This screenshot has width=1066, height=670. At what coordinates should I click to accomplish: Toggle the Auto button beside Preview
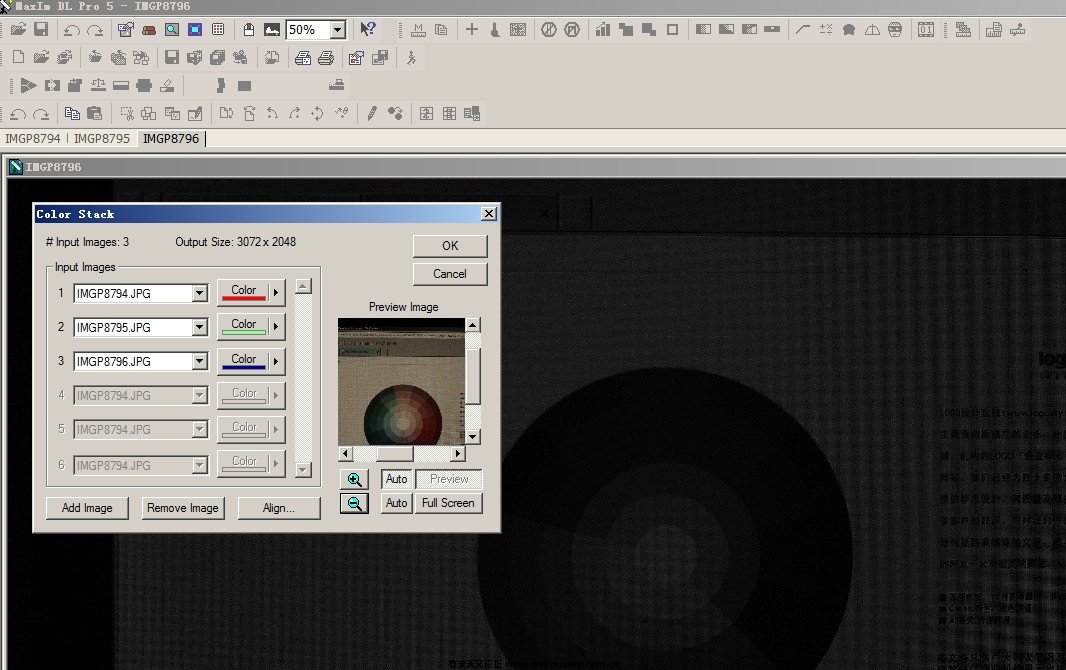tap(396, 479)
